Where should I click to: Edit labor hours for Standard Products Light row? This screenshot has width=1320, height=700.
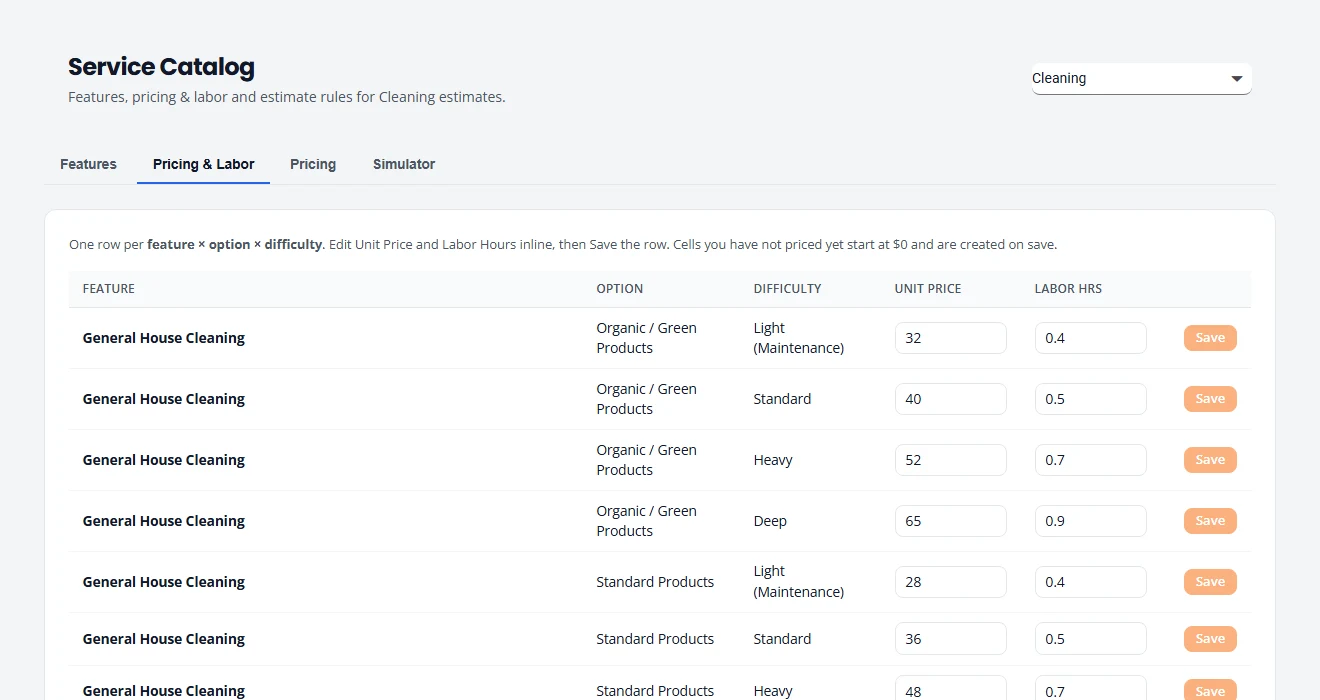coord(1090,582)
